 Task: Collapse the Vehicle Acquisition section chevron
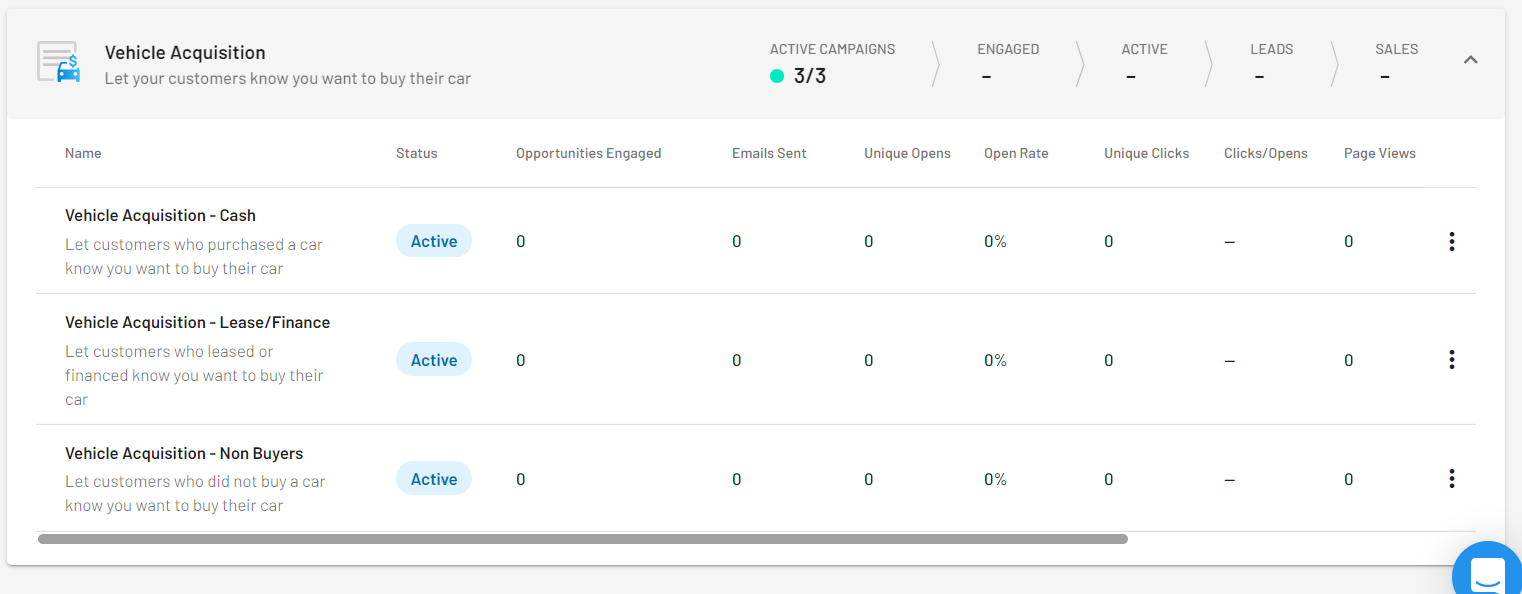pyautogui.click(x=1470, y=60)
